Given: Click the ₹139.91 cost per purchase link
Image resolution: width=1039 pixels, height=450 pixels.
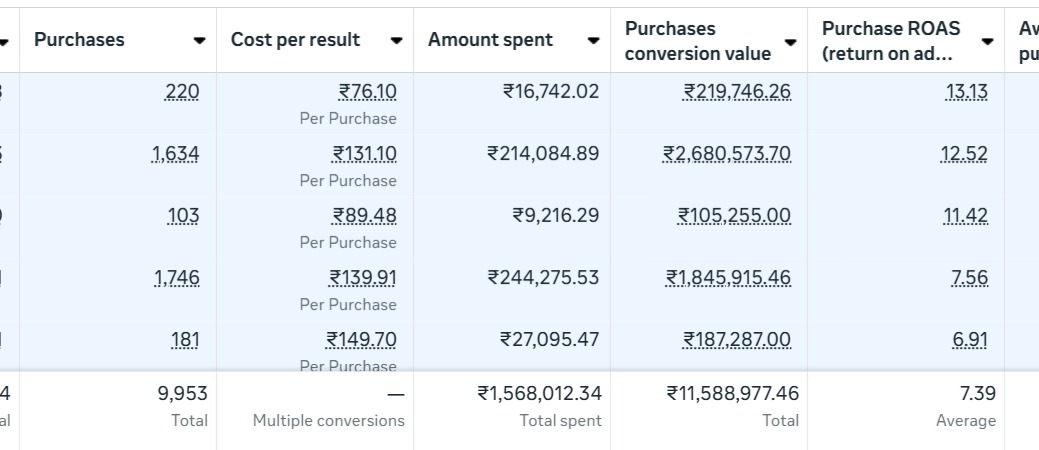Looking at the screenshot, I should click(363, 278).
